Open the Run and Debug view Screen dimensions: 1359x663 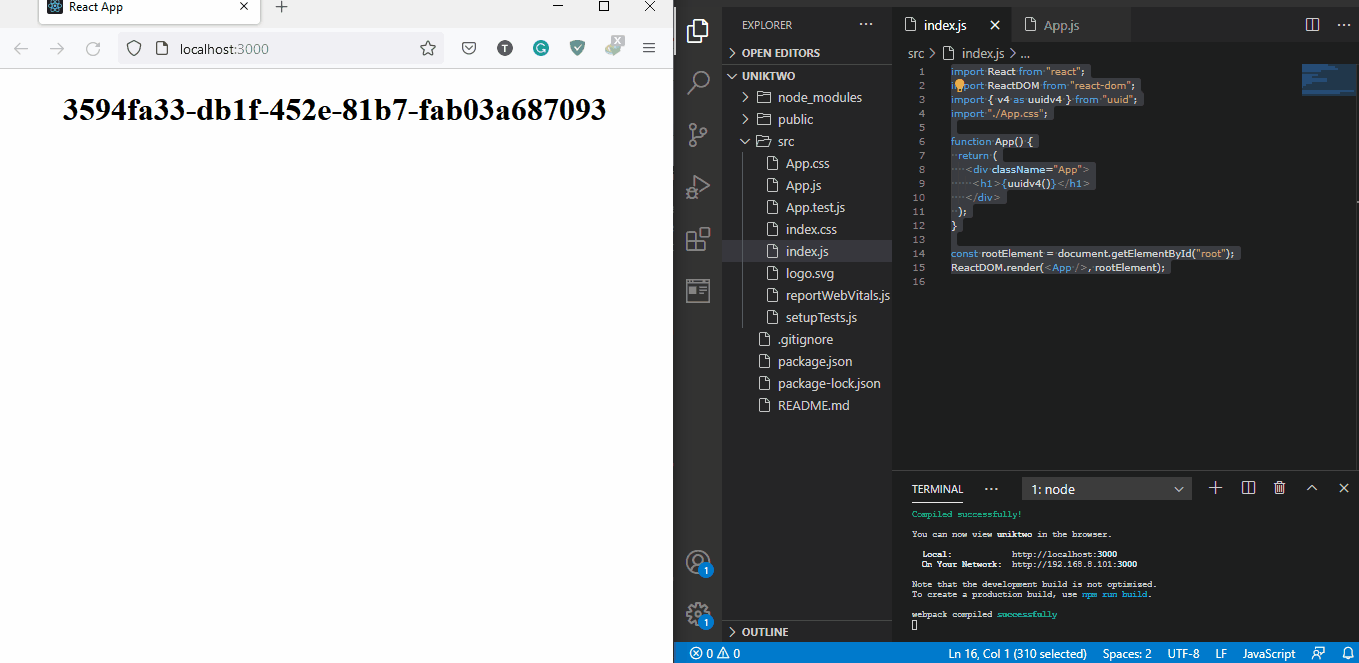click(698, 187)
